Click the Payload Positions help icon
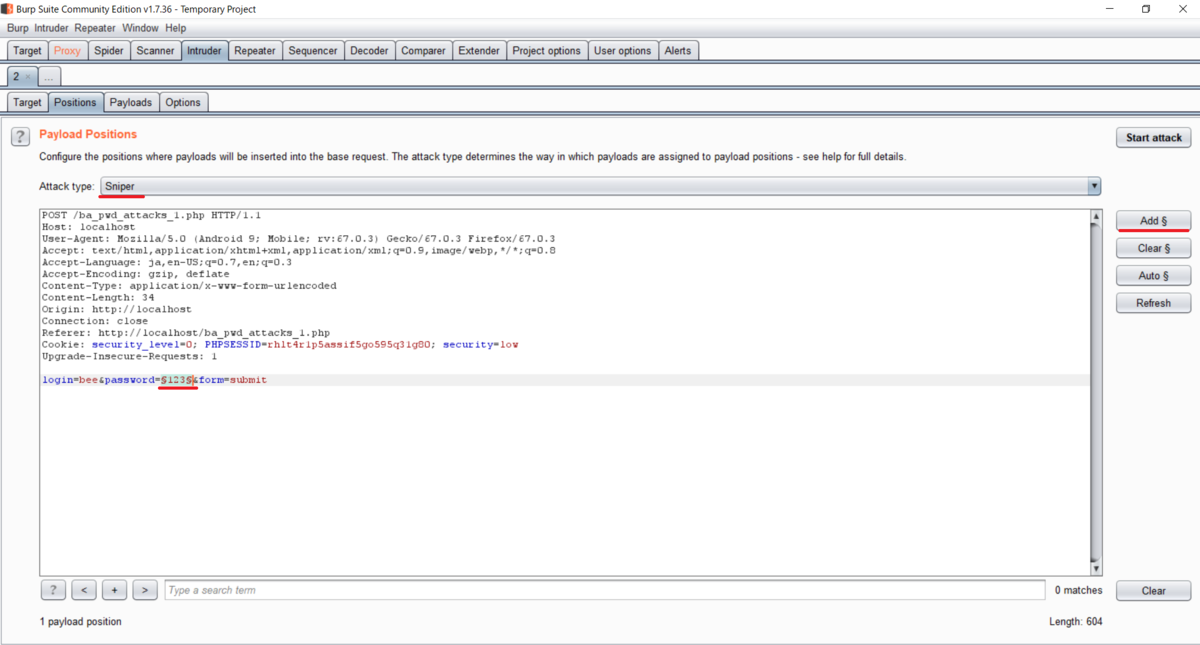Screen dimensions: 1200x645 click(20, 137)
